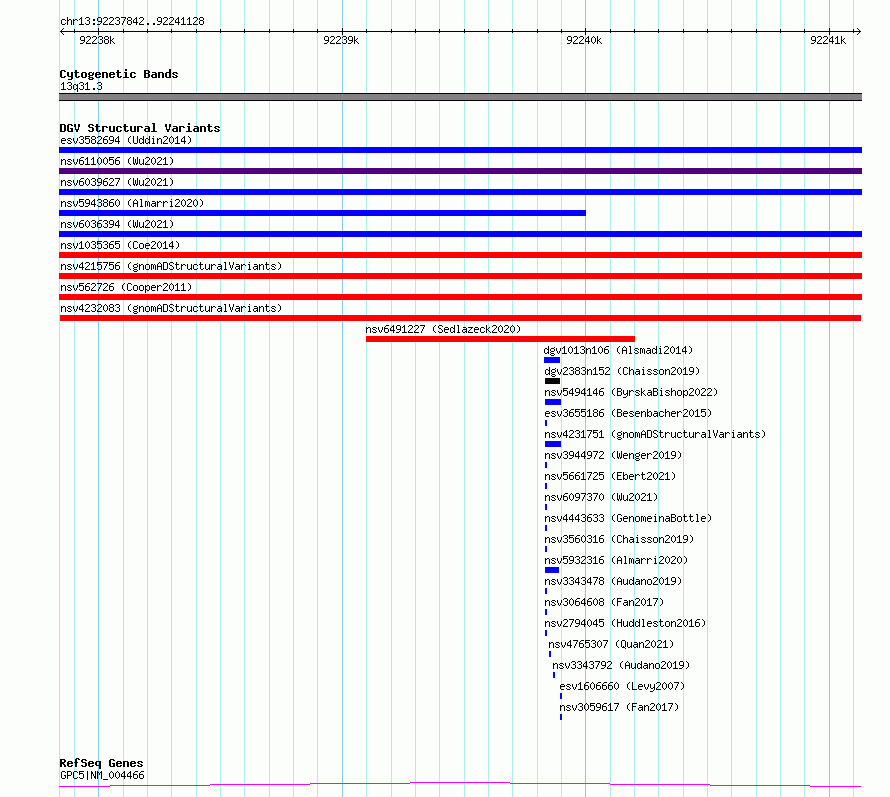Click the red nsv1035365 (Coe2014) bar
The width and height of the screenshot is (890, 797).
[460, 255]
